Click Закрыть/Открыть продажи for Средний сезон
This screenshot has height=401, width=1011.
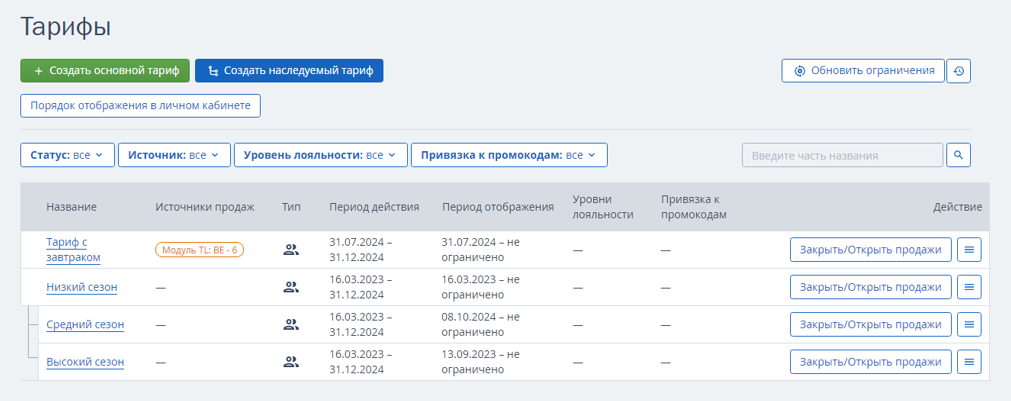(x=870, y=324)
